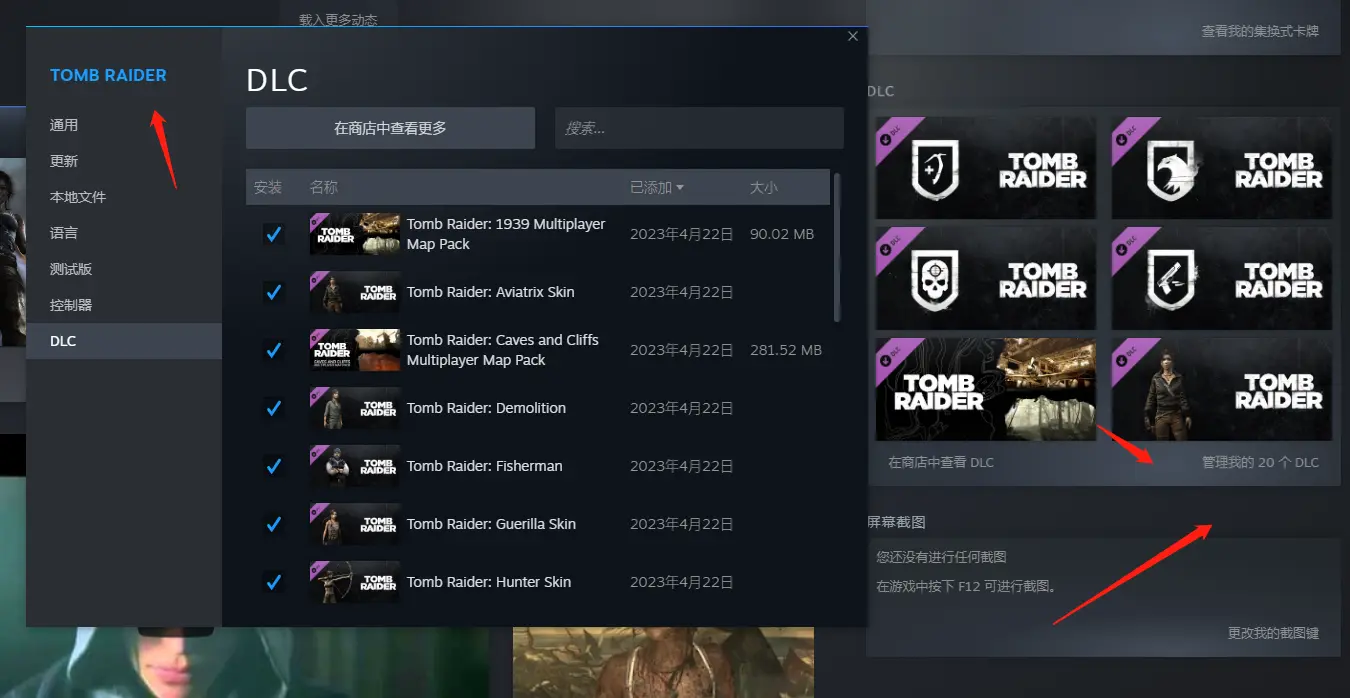This screenshot has width=1350, height=698.
Task: Select the Tomb Raider: Demolition name text
Action: click(x=486, y=408)
